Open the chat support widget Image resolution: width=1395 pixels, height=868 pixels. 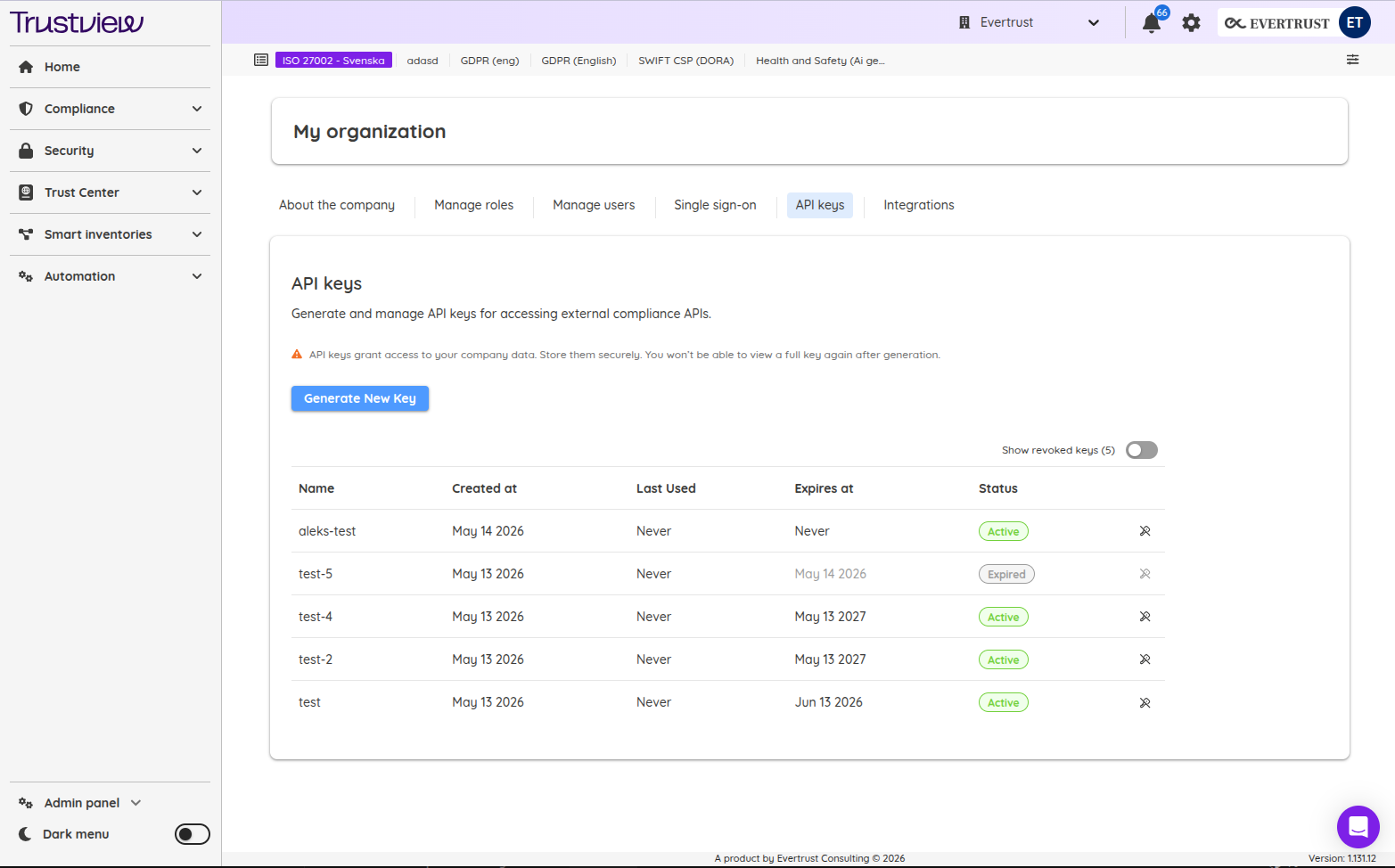pos(1358,827)
